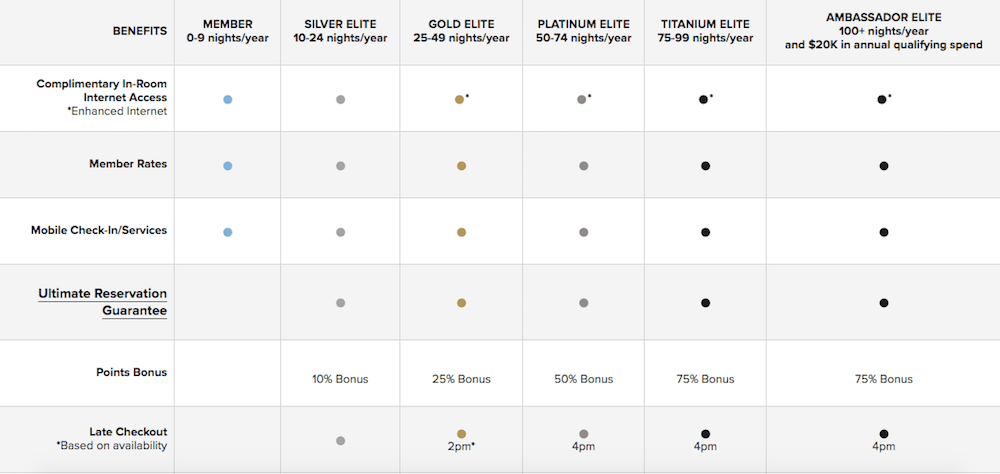The height and width of the screenshot is (474, 1000).
Task: Click the Platinum Elite Member Rates gray dot
Action: click(584, 166)
